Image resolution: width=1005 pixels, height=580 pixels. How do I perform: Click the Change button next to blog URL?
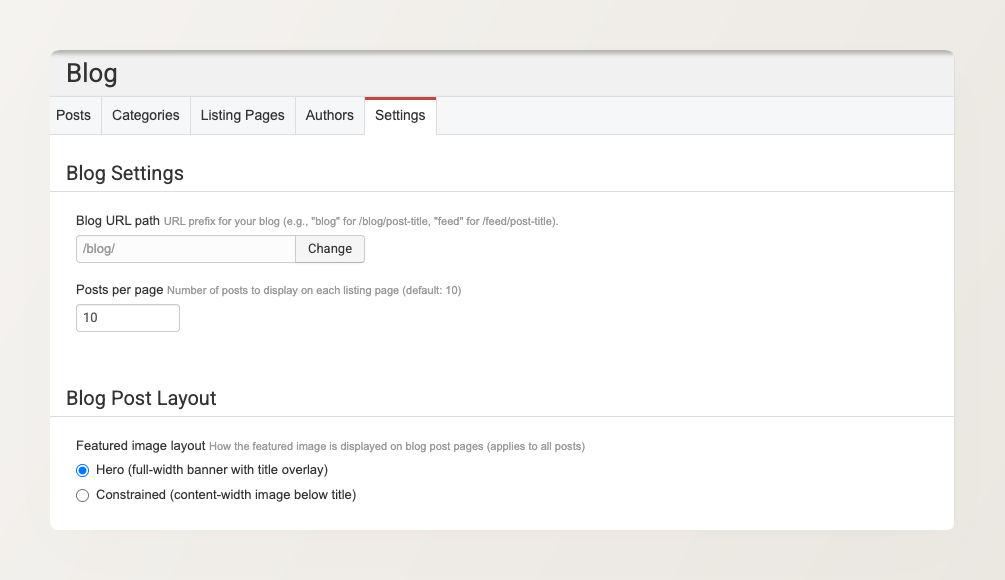point(329,248)
